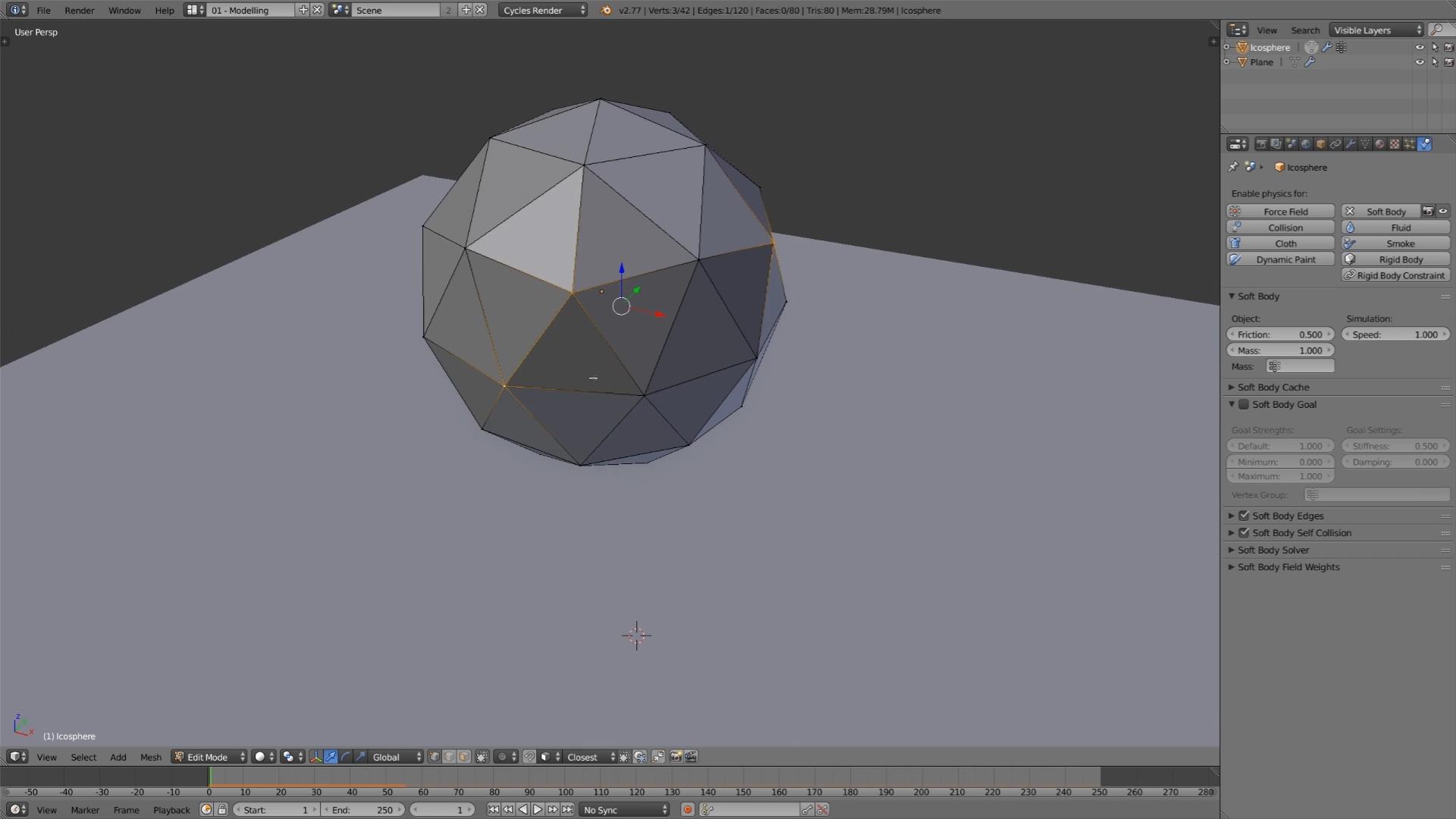Image resolution: width=1456 pixels, height=819 pixels.
Task: Open the Closest snap target dropdown
Action: pyautogui.click(x=590, y=757)
